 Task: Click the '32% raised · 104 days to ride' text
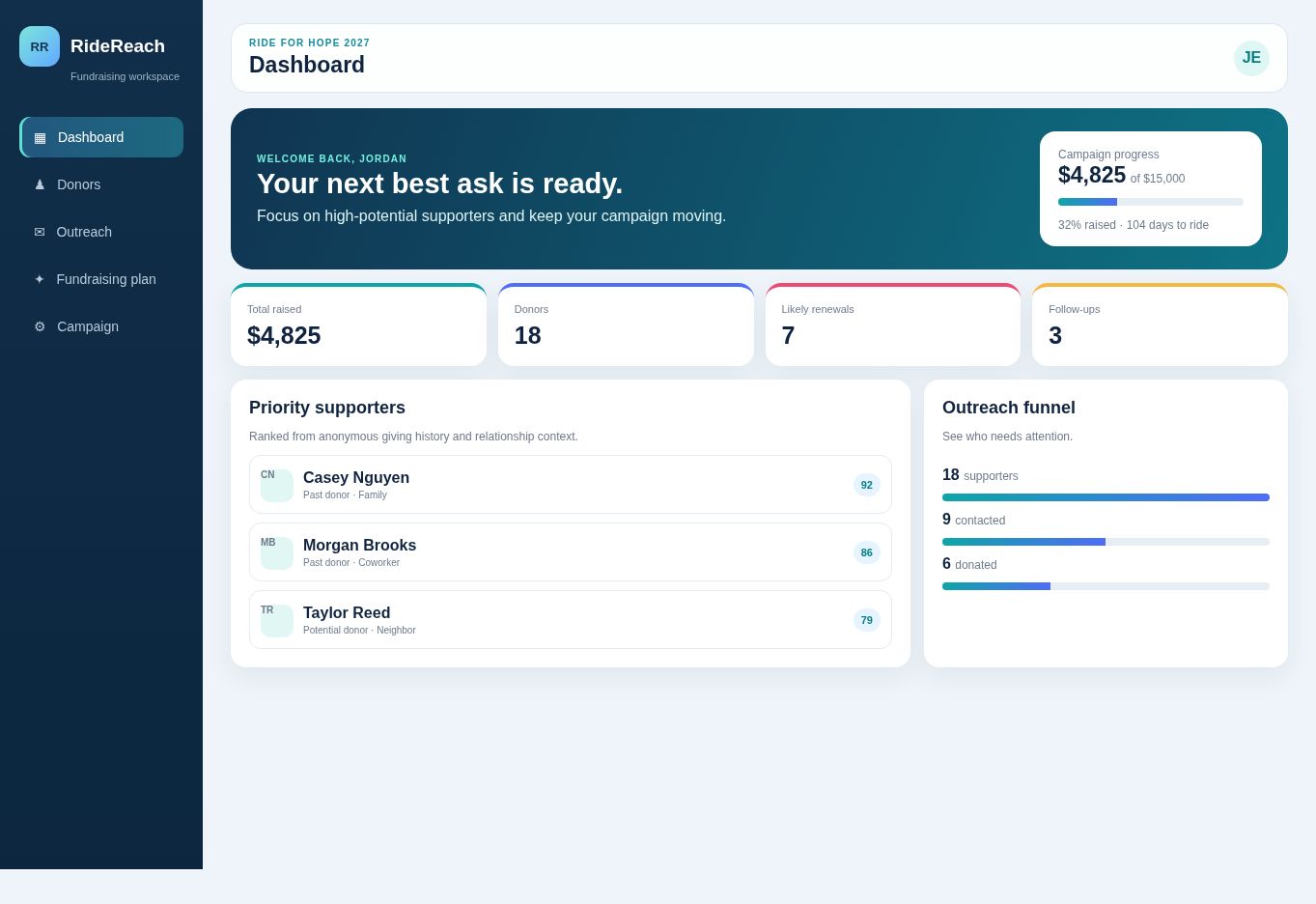tap(1134, 225)
